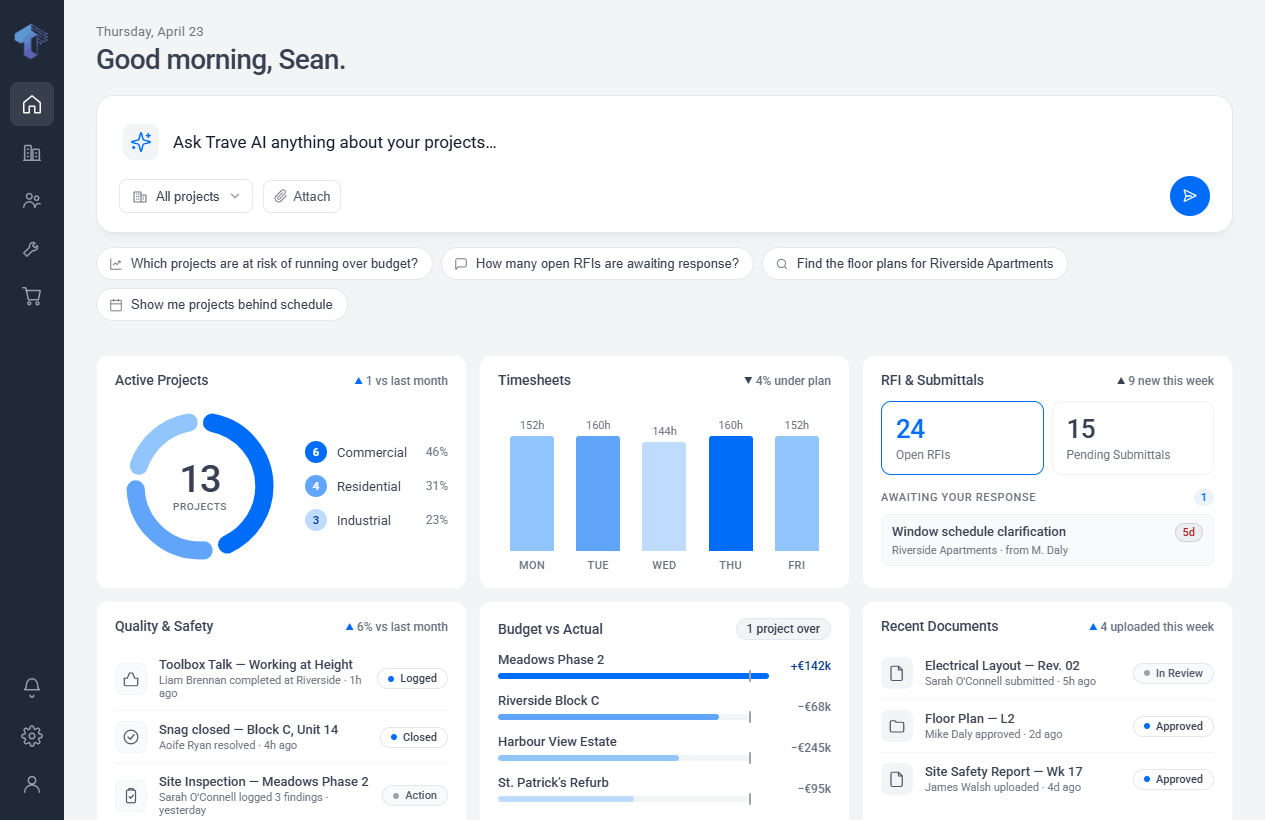Open the shopping cart icon in the sidebar
The height and width of the screenshot is (820, 1265).
32,297
